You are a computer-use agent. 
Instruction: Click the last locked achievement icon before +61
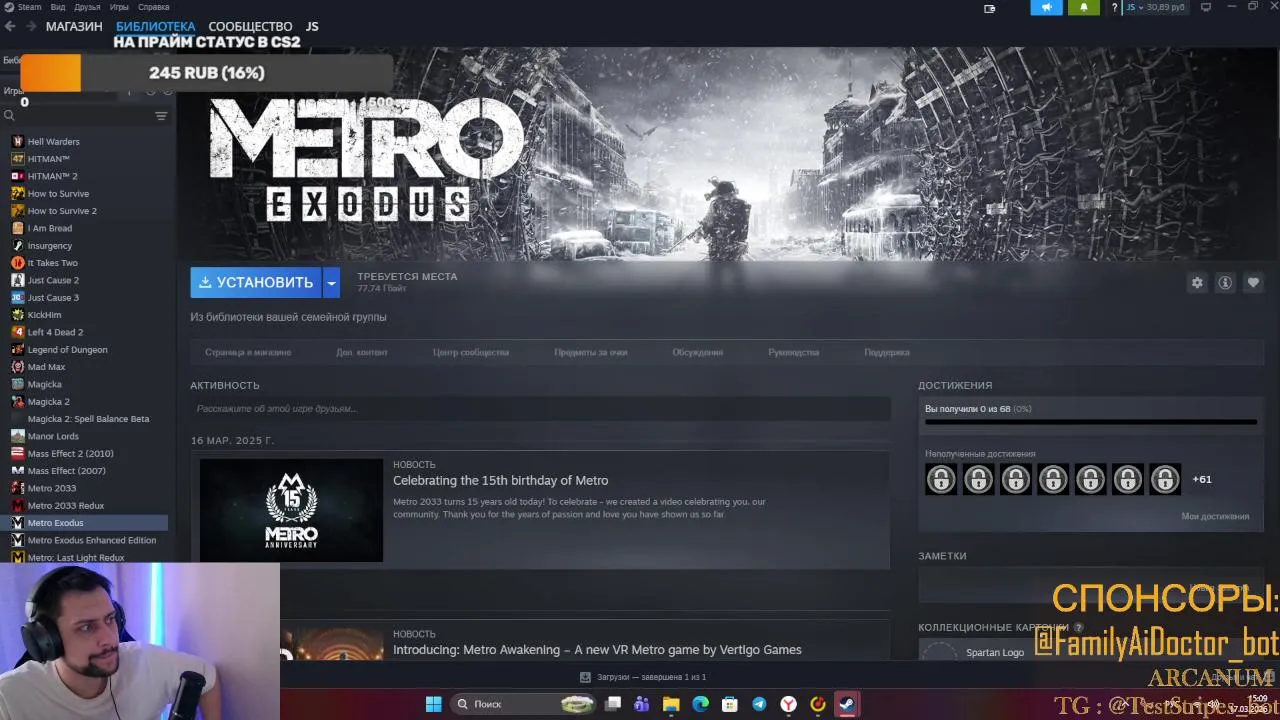point(1165,479)
